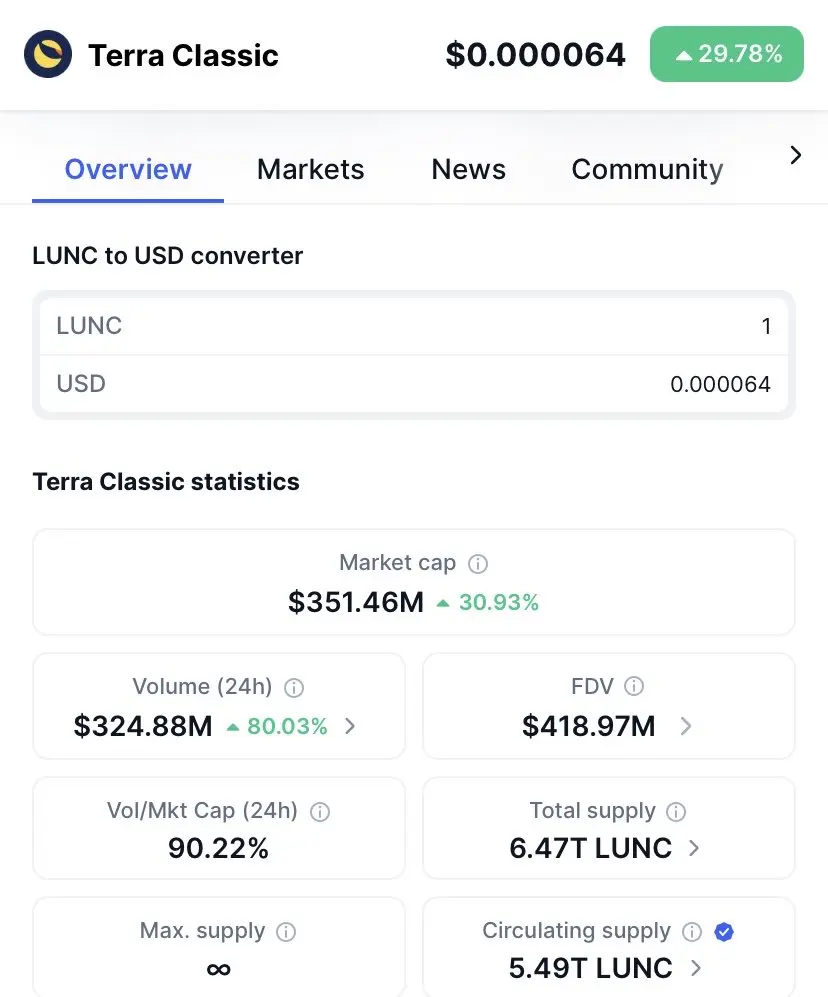Click the Terra Classic statistics heading
Screen dimensions: 828x997
click(x=166, y=482)
